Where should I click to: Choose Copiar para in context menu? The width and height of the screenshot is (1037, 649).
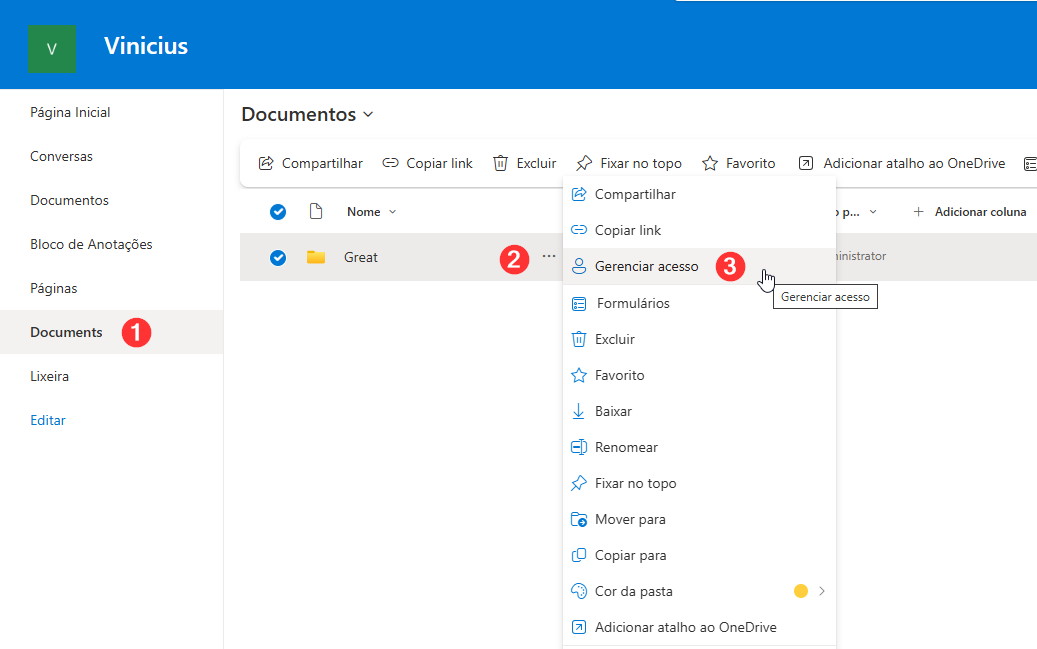click(630, 555)
